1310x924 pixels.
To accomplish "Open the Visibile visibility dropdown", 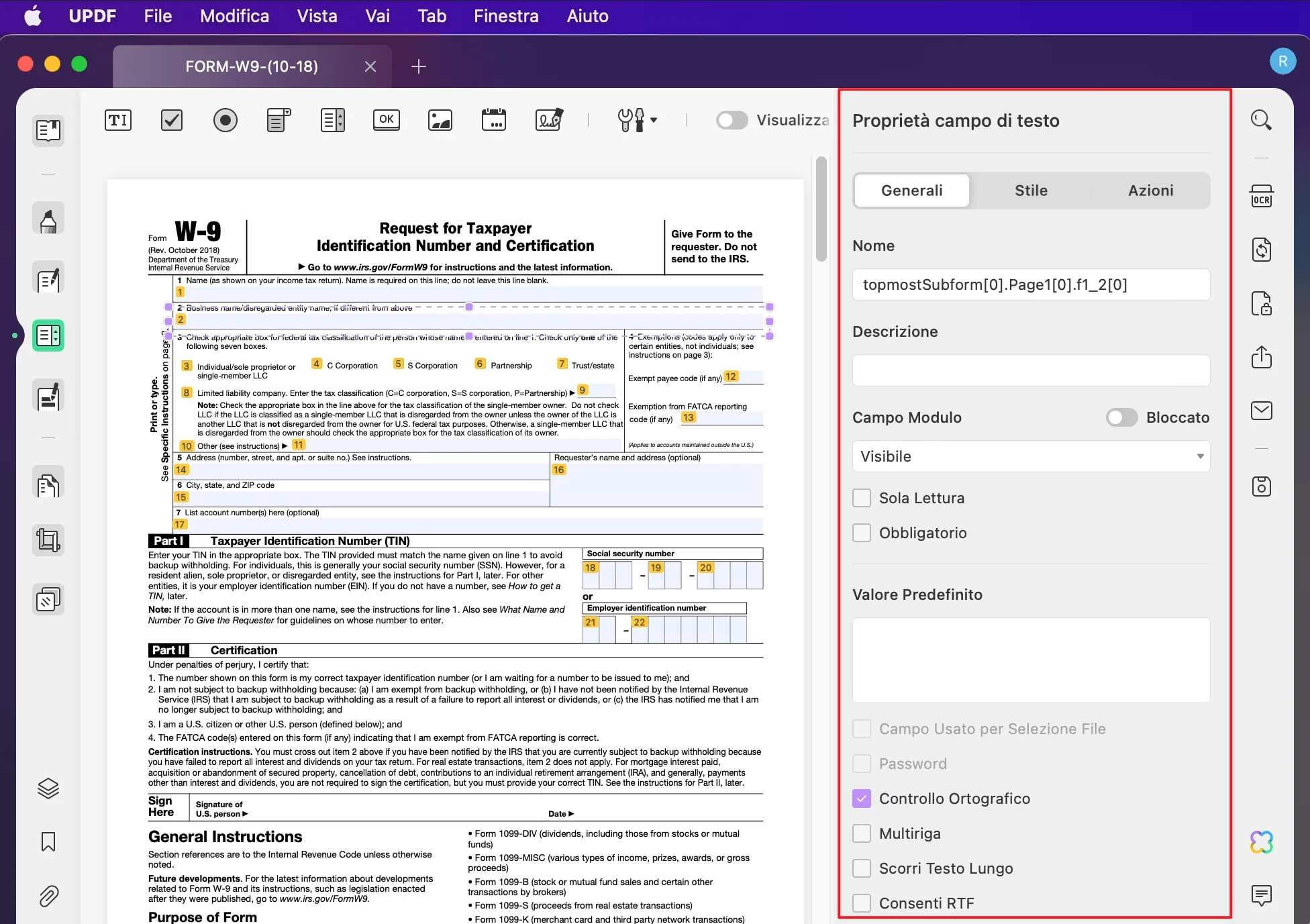I will click(1031, 456).
